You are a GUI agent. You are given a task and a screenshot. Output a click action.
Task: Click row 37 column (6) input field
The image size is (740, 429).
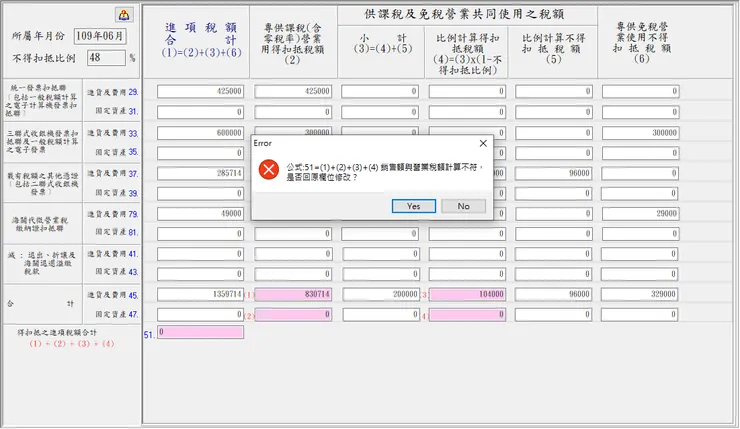[640, 173]
